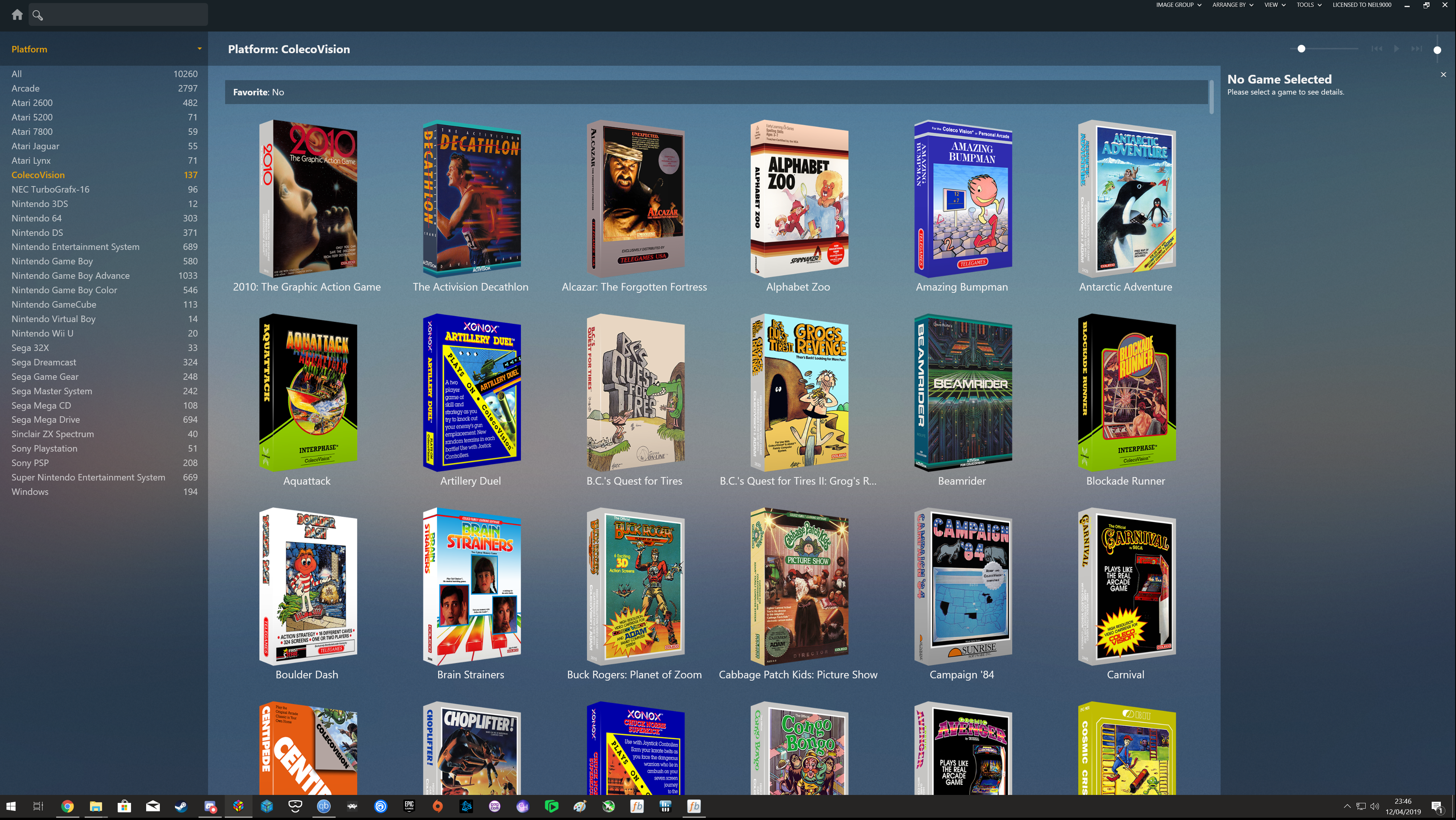Open Task View in taskbar
The width and height of the screenshot is (1456, 820).
38,806
